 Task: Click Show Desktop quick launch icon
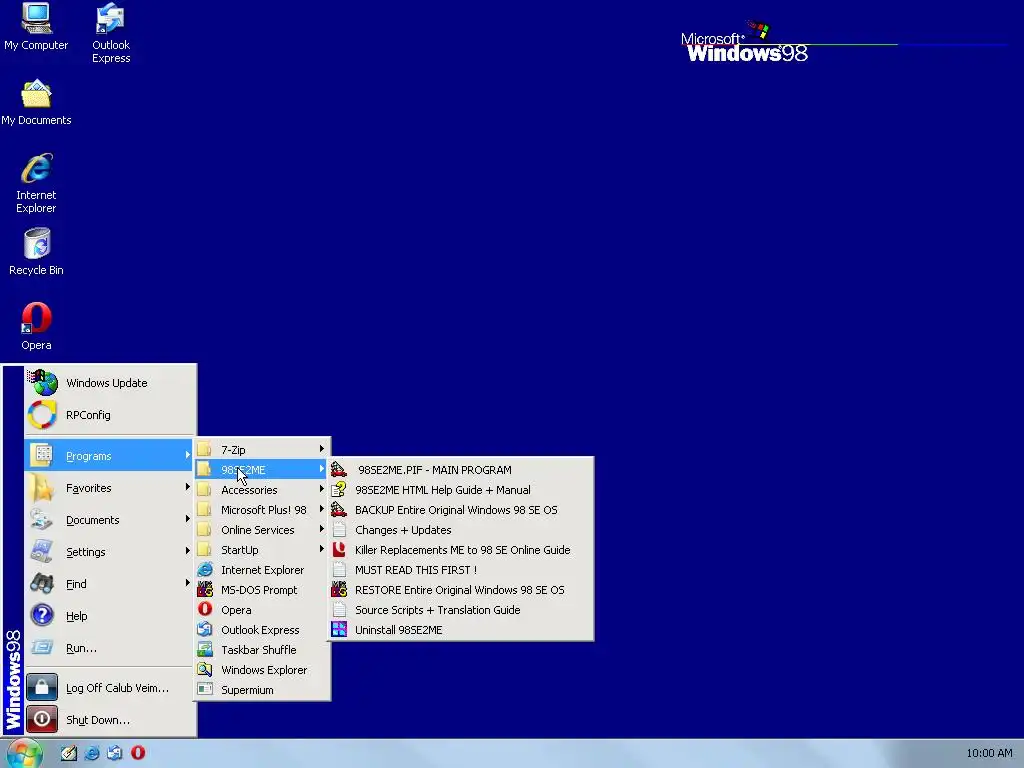(x=69, y=753)
